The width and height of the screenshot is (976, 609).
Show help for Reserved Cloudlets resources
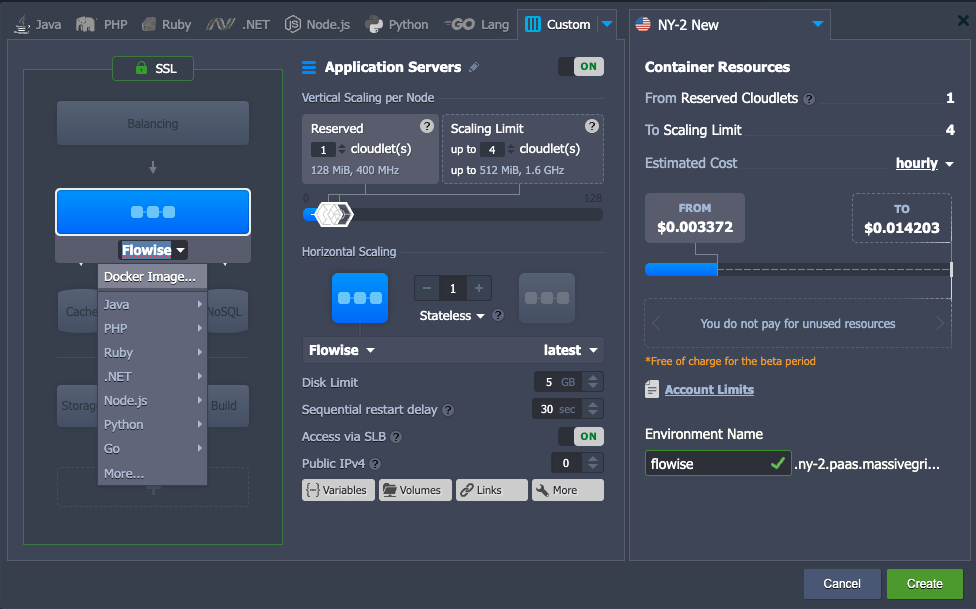tap(809, 99)
